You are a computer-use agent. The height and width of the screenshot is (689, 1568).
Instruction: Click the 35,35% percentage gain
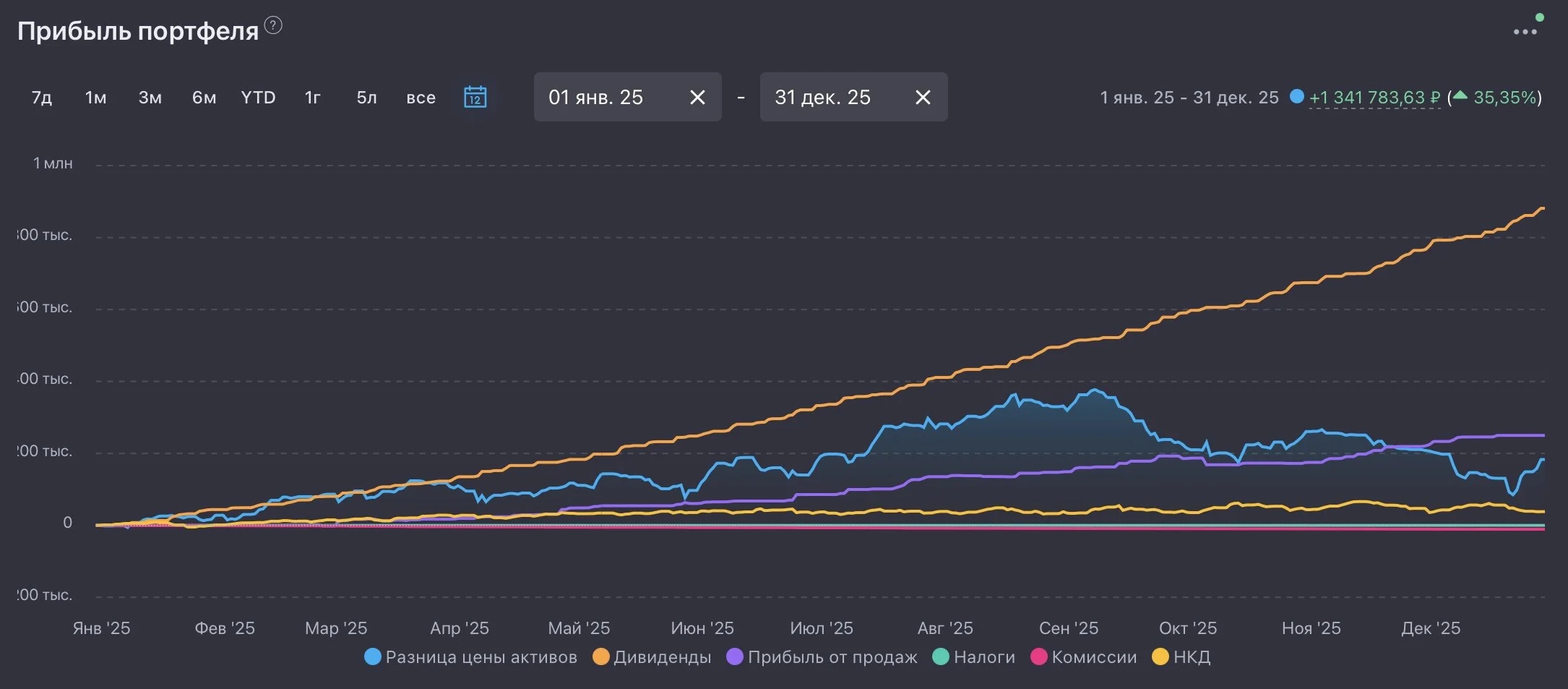coord(1505,98)
